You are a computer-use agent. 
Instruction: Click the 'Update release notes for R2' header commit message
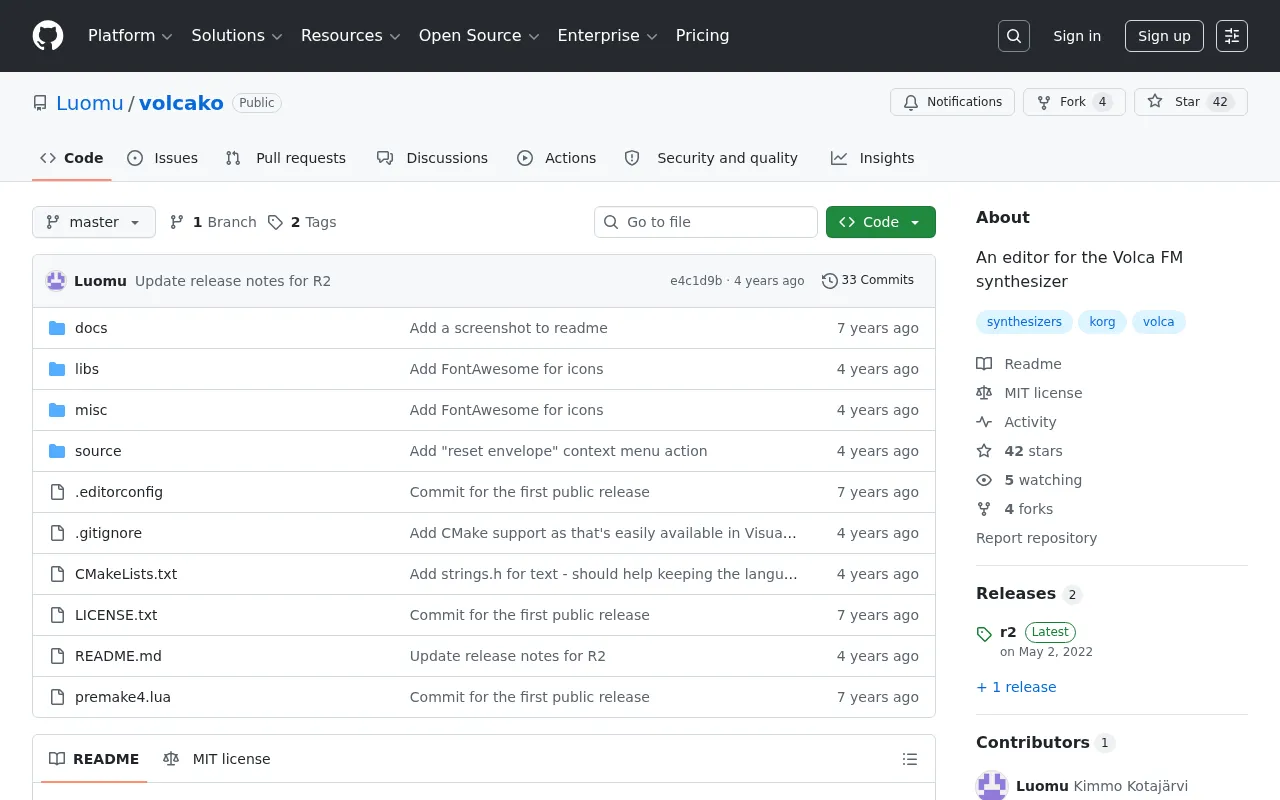point(233,281)
